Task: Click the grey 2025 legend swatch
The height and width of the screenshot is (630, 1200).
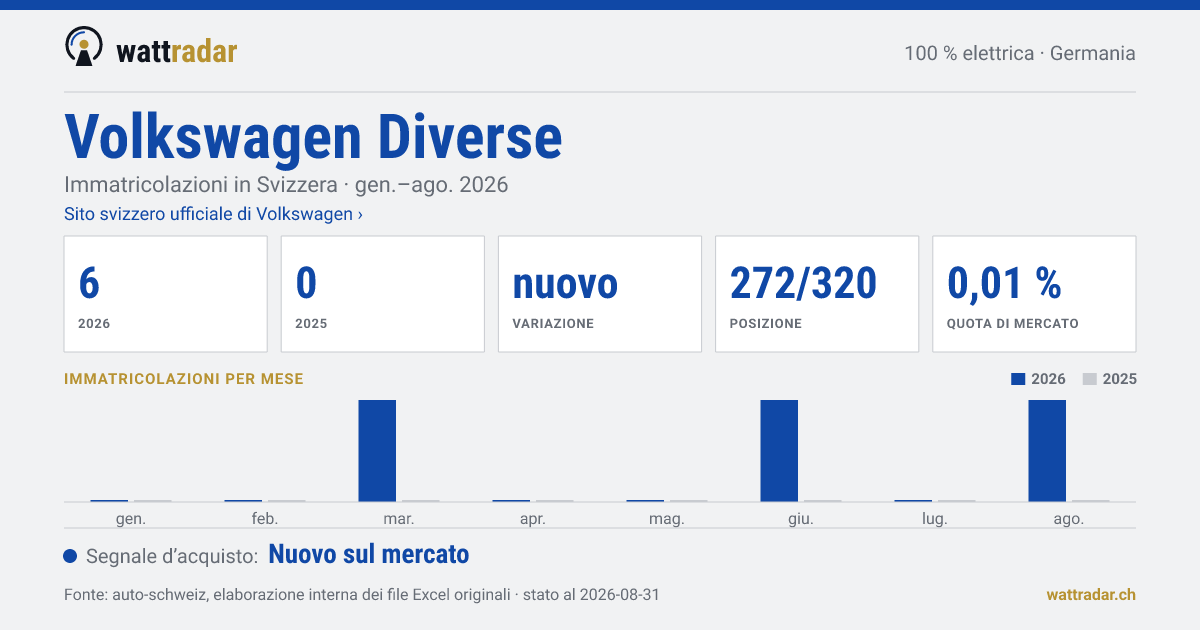Action: [1091, 379]
